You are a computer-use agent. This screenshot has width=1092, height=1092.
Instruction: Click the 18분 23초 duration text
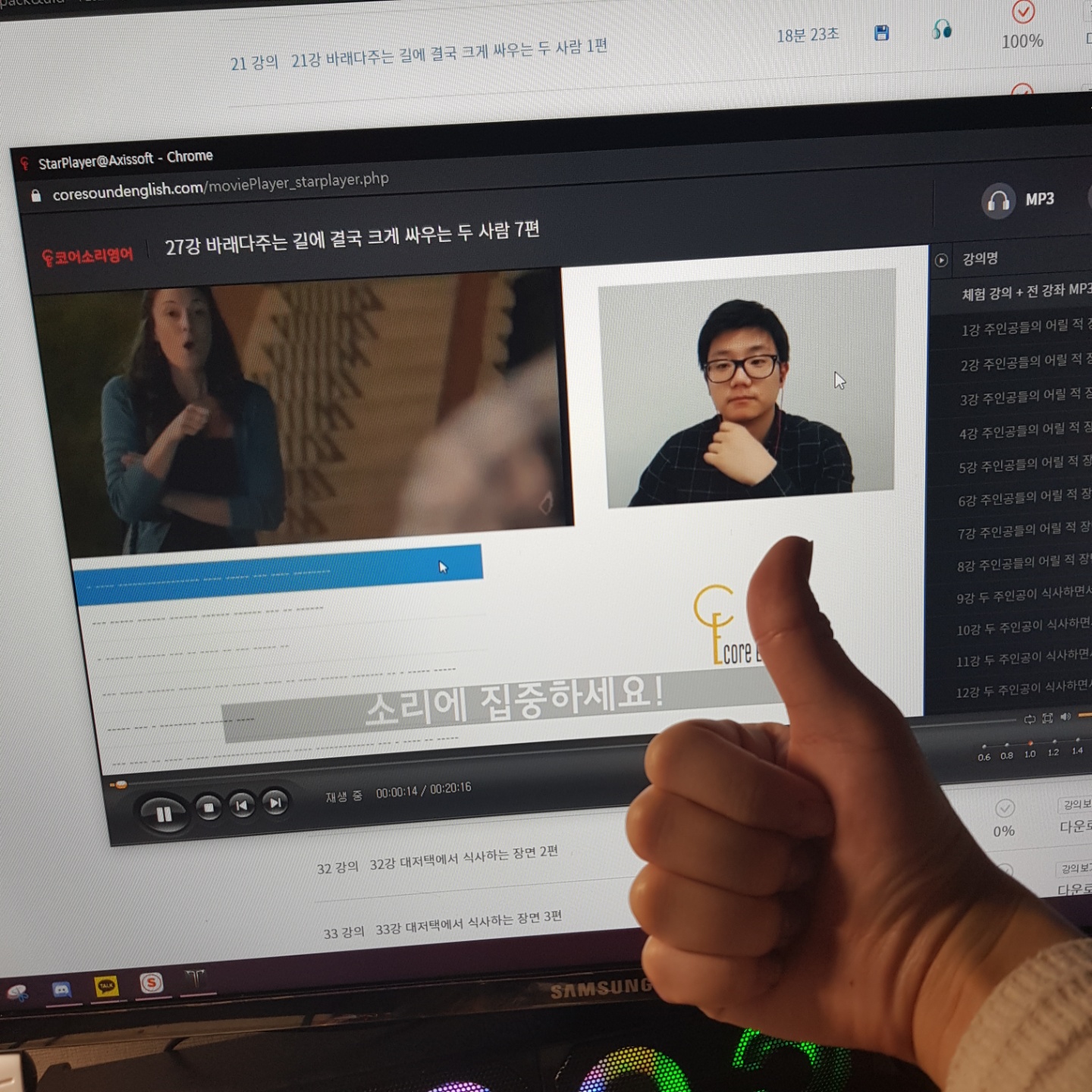[x=808, y=35]
